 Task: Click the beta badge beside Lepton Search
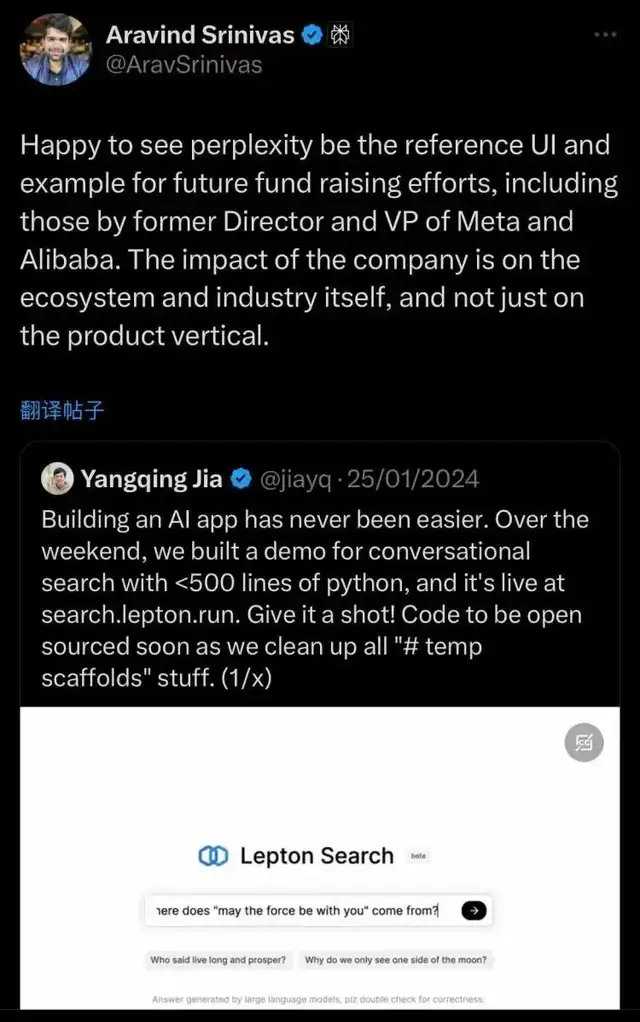coord(419,857)
